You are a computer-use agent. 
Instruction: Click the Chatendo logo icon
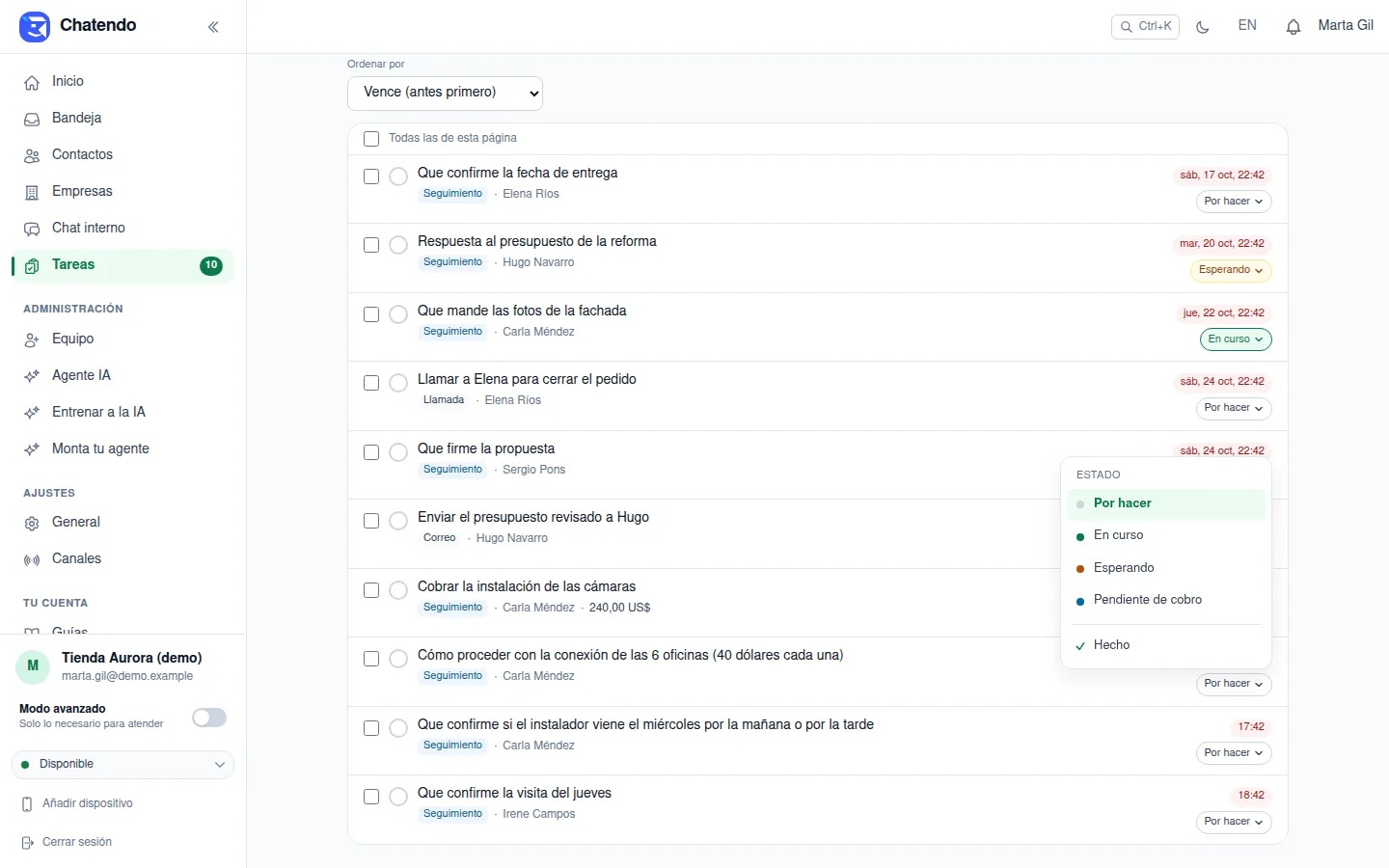coord(35,26)
